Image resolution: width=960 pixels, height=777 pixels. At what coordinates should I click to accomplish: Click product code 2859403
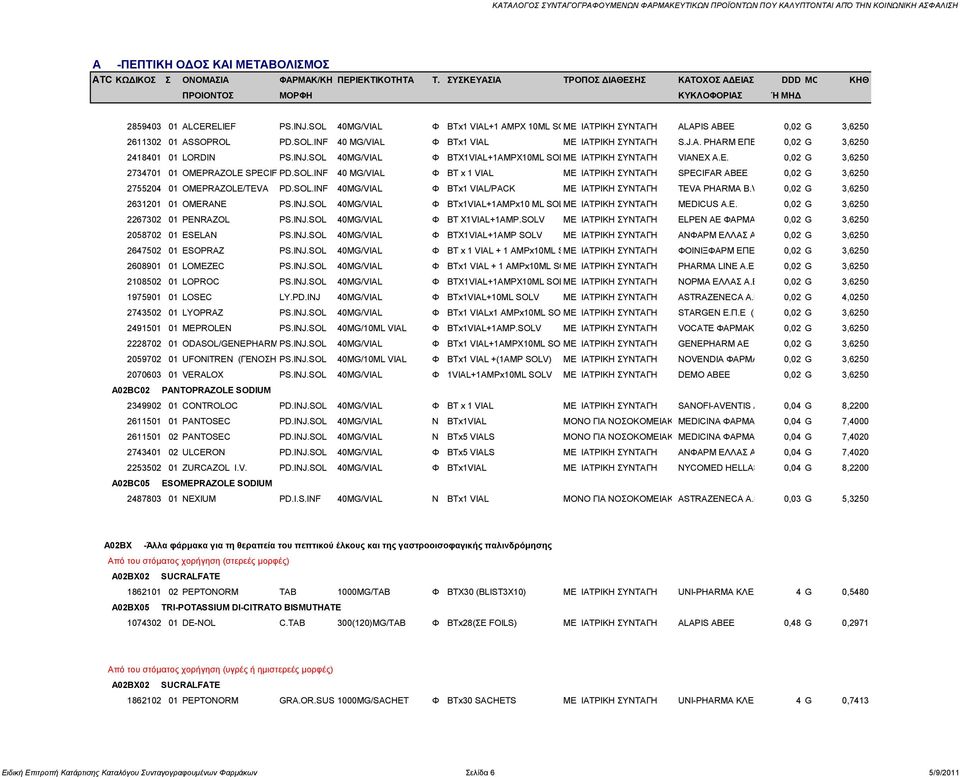pos(144,127)
